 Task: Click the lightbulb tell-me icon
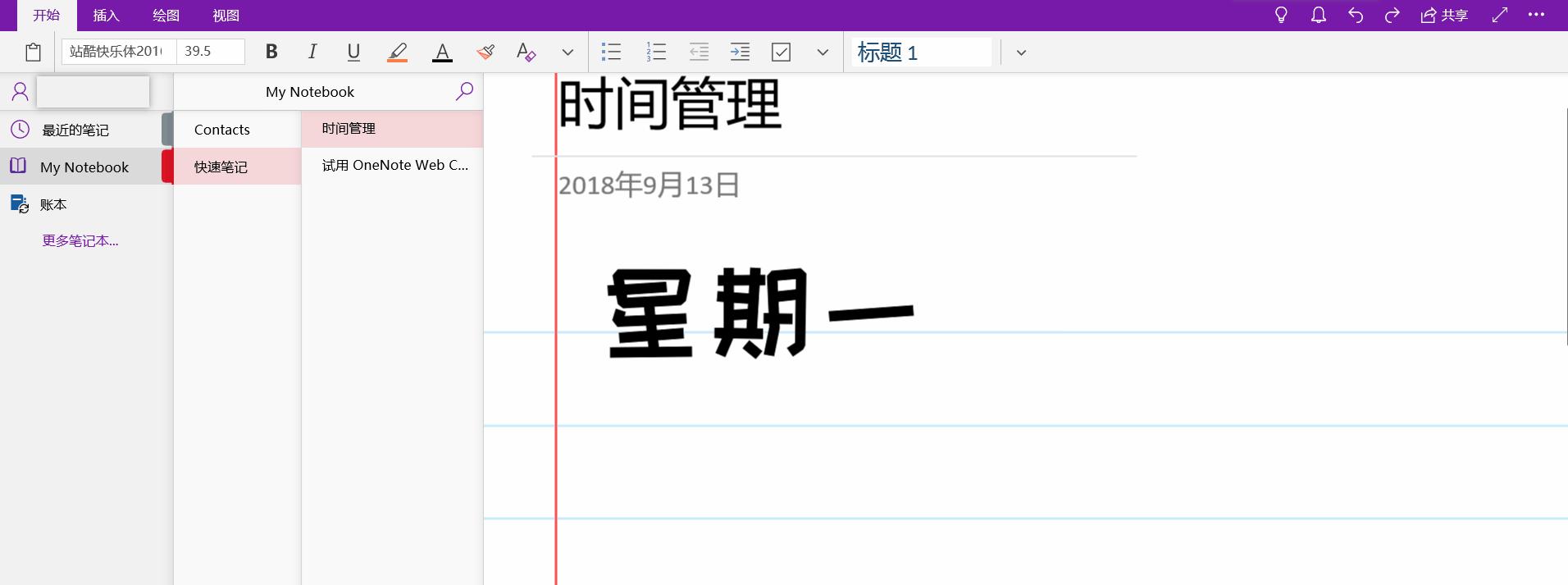click(1281, 15)
